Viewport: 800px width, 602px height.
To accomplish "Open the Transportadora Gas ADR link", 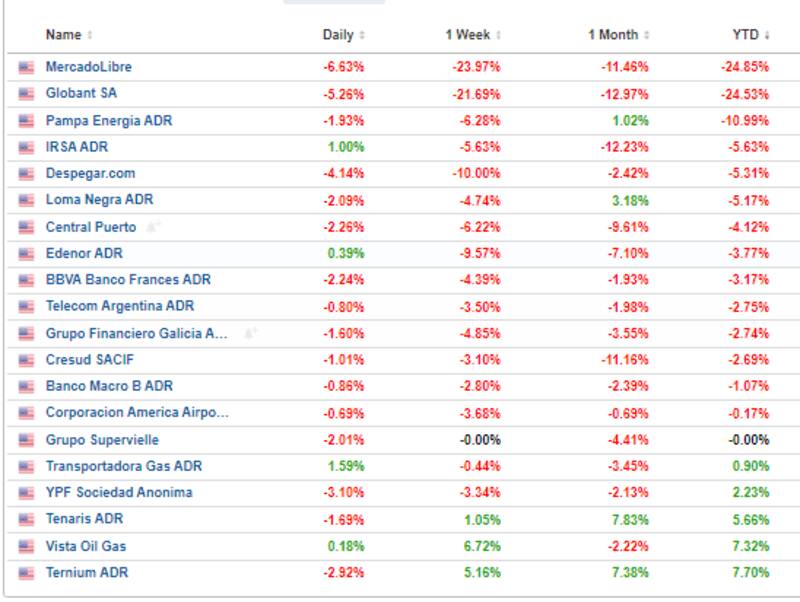I will click(124, 466).
